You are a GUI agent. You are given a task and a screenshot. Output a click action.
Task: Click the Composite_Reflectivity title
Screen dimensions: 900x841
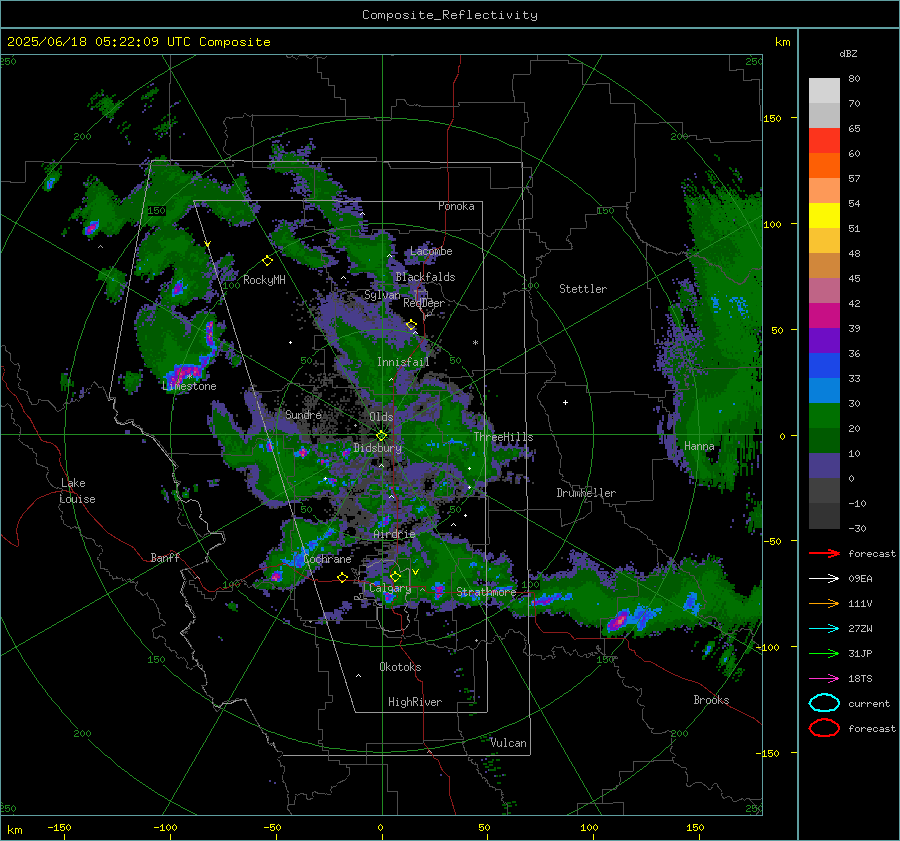pyautogui.click(x=450, y=15)
